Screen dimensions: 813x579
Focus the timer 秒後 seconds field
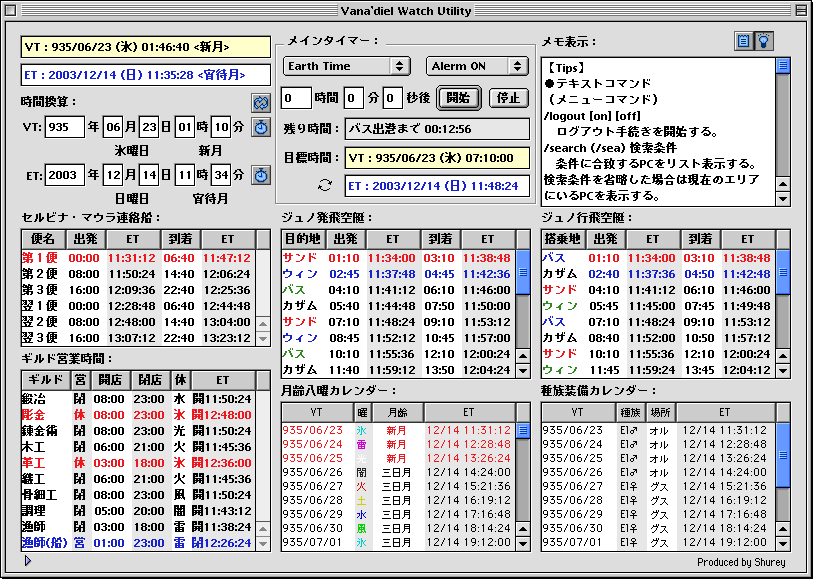(393, 98)
